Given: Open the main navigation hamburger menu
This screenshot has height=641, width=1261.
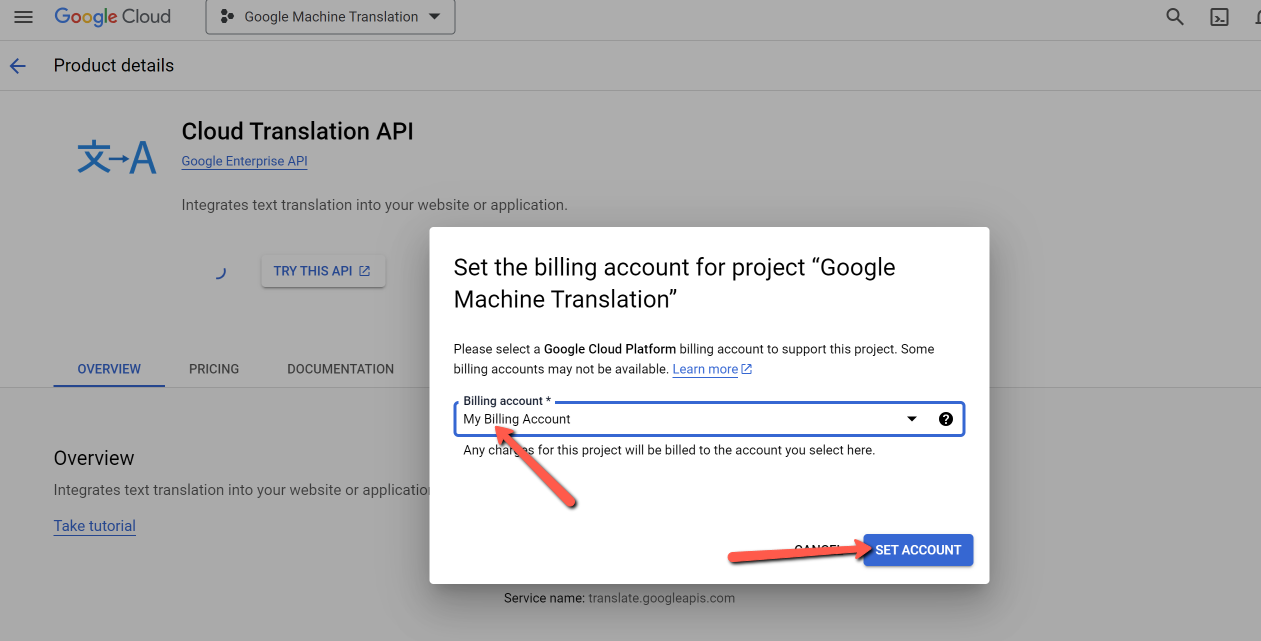Looking at the screenshot, I should (23, 17).
